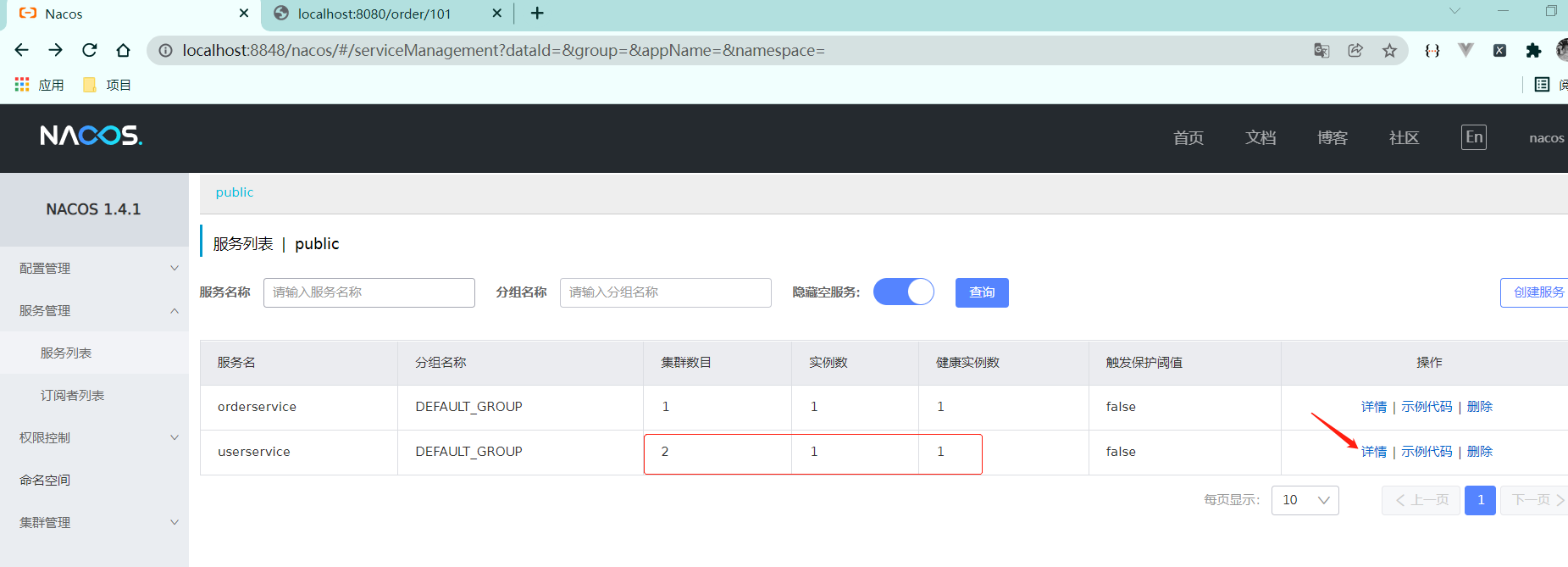
Task: Expand the 权限控制 sidebar menu
Action: click(94, 437)
